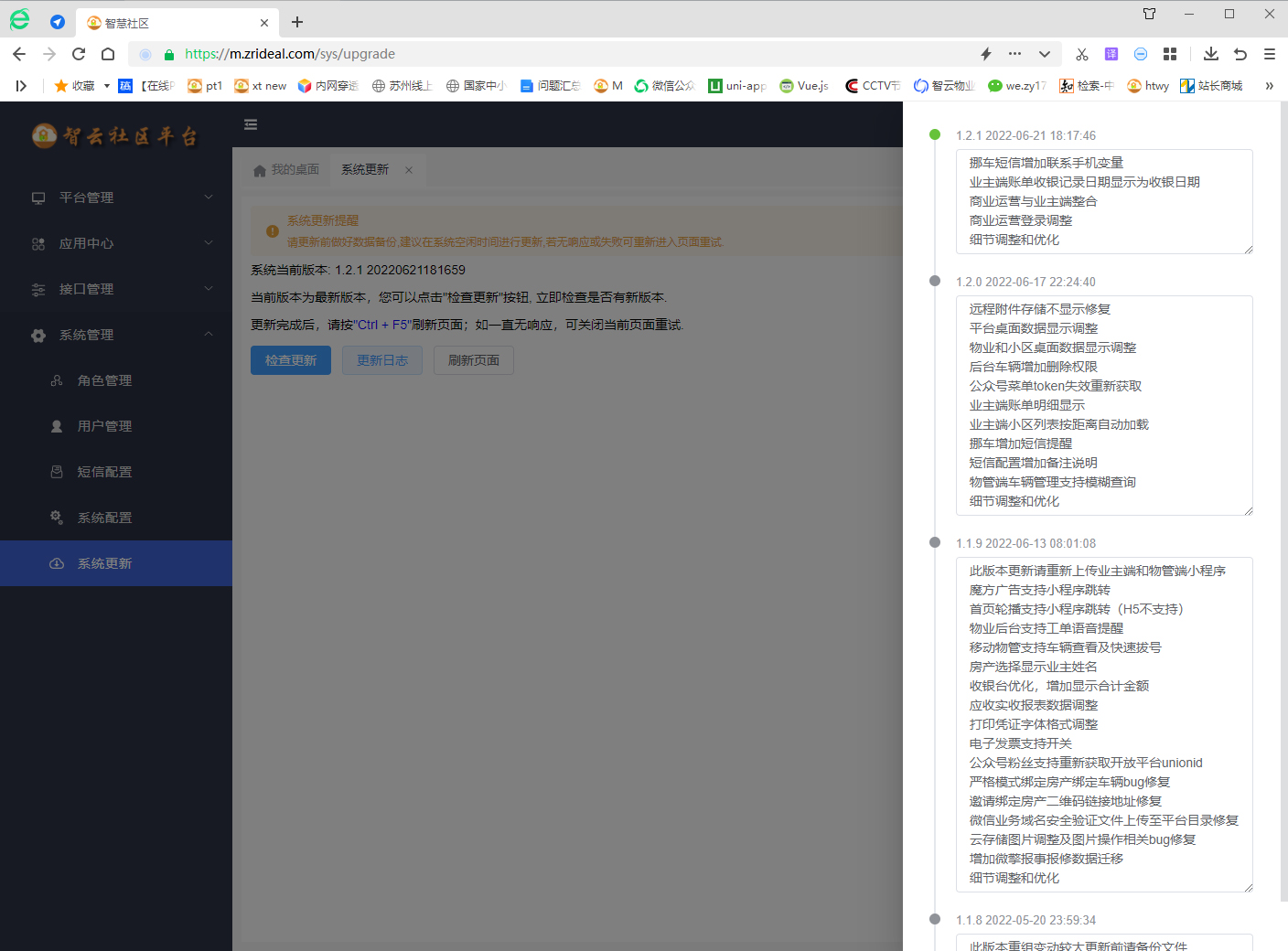Click the green 1.2.1 timeline dot
Viewport: 1288px width, 951px height.
point(935,134)
